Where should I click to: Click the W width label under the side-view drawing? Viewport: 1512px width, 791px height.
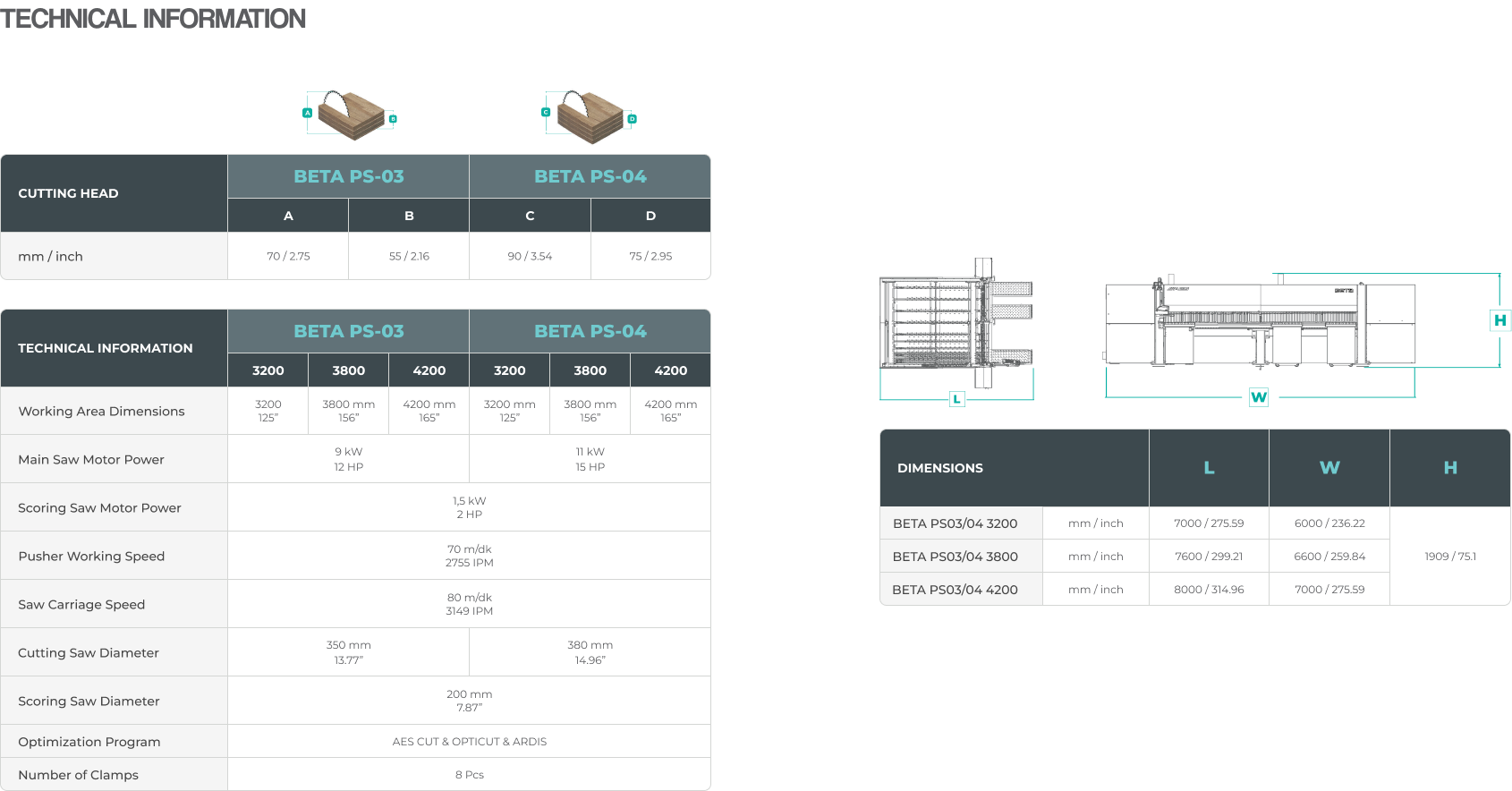[1258, 397]
